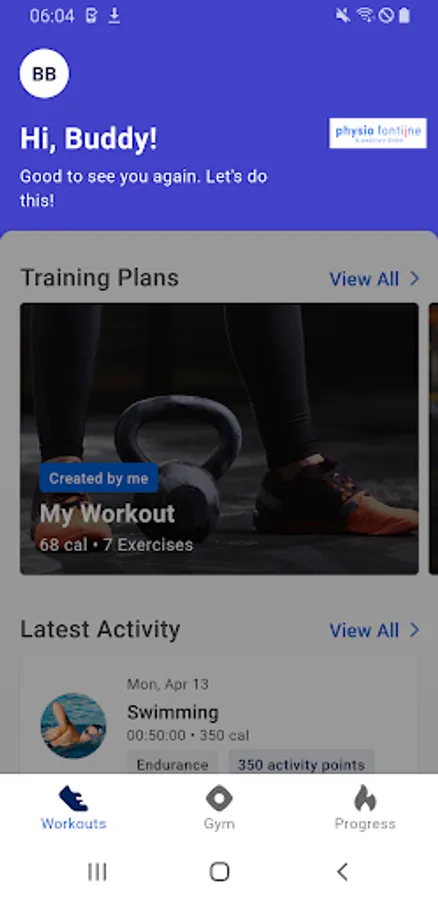Tap the 350 activity points tag

[x=301, y=765]
